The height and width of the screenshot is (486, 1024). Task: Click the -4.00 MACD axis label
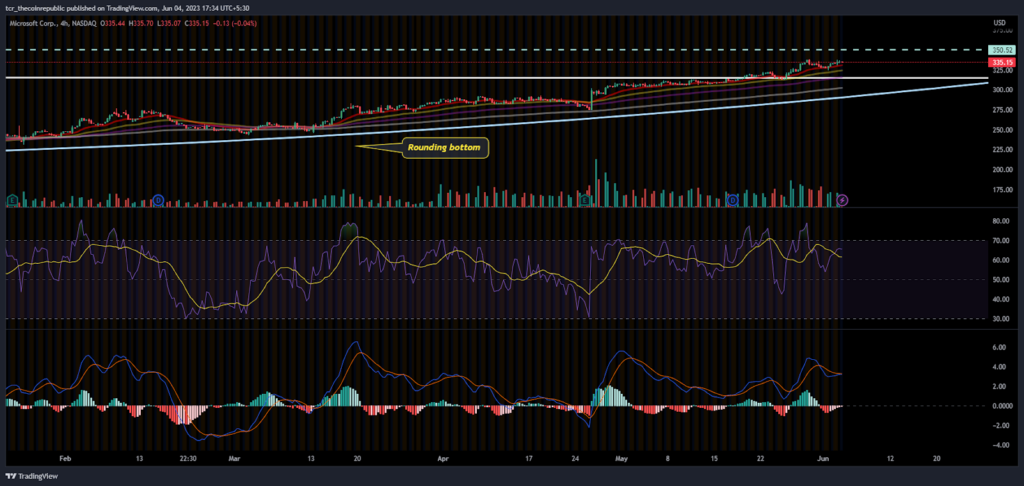(x=1001, y=446)
